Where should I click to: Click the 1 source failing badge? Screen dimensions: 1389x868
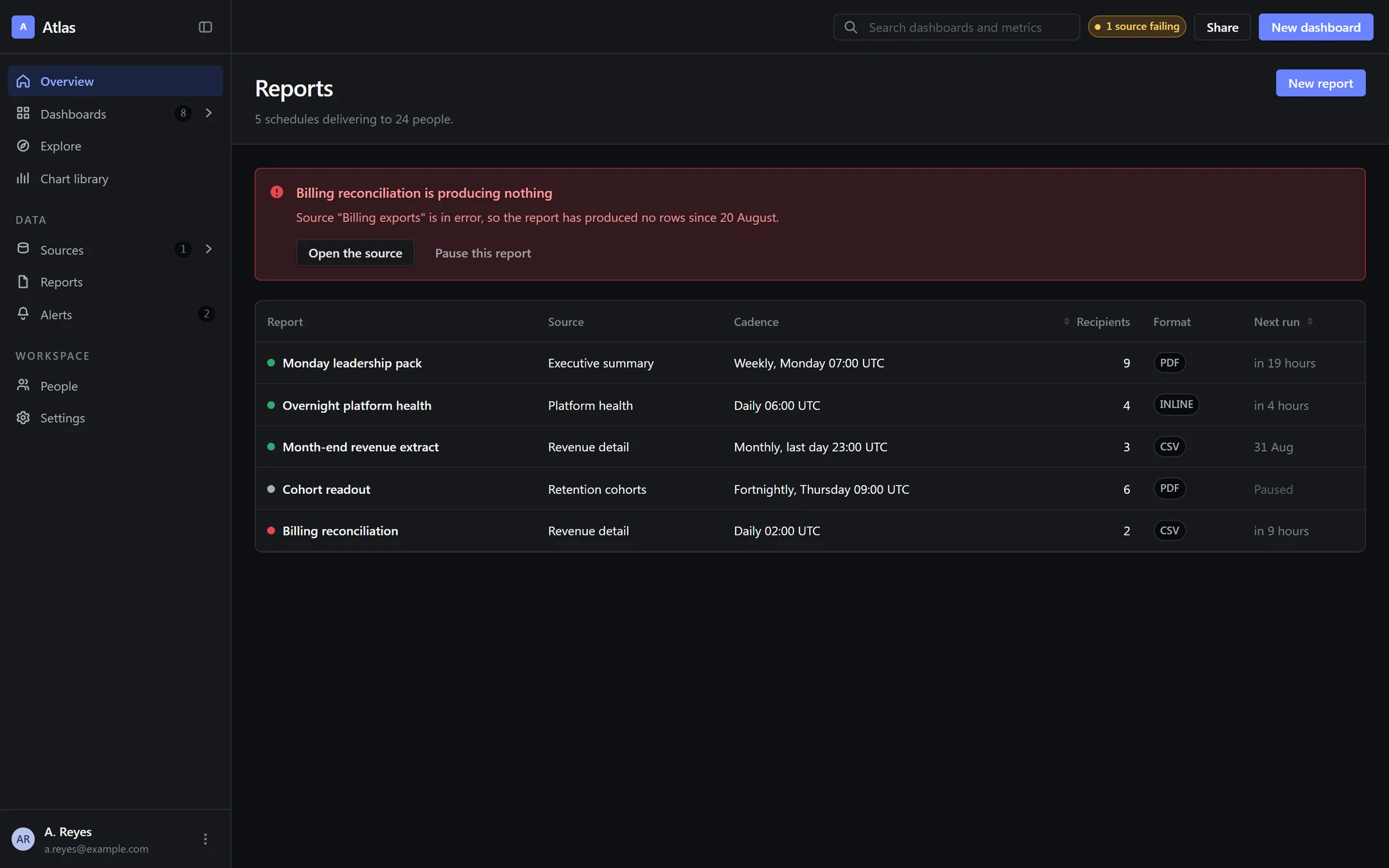(1137, 26)
